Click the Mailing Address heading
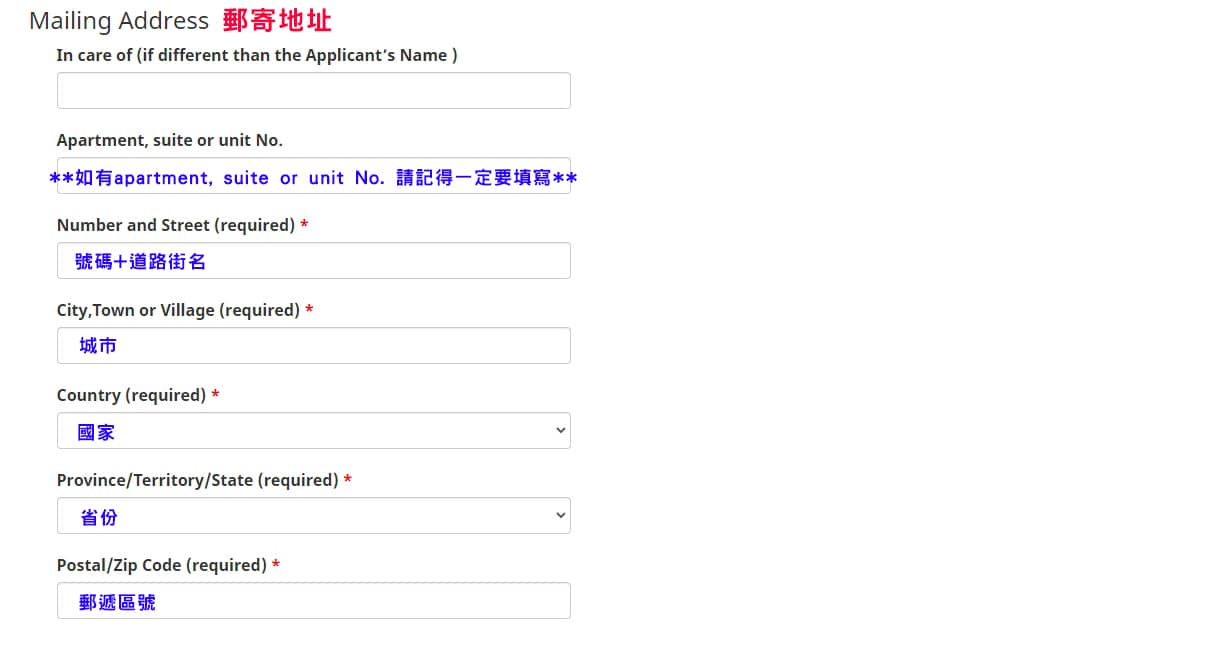Screen dimensions: 1214x660 tap(119, 20)
